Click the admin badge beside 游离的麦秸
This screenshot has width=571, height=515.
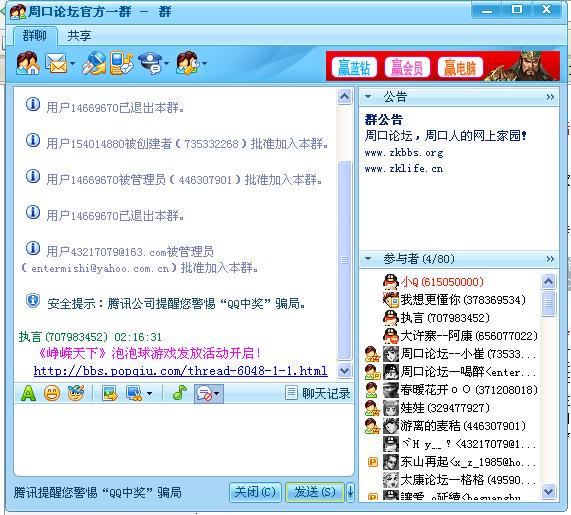click(372, 426)
